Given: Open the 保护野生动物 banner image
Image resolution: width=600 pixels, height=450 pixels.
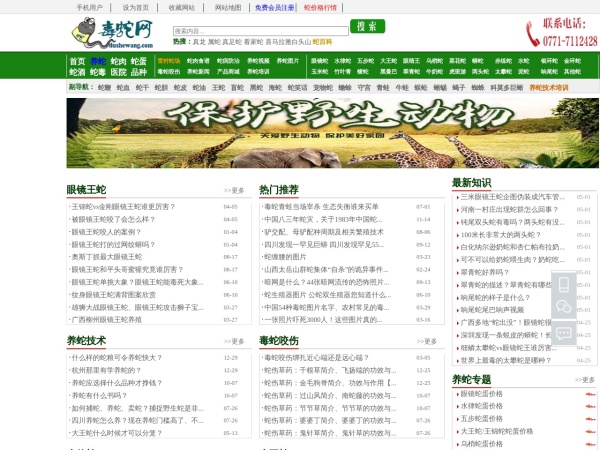Looking at the screenshot, I should (x=333, y=133).
